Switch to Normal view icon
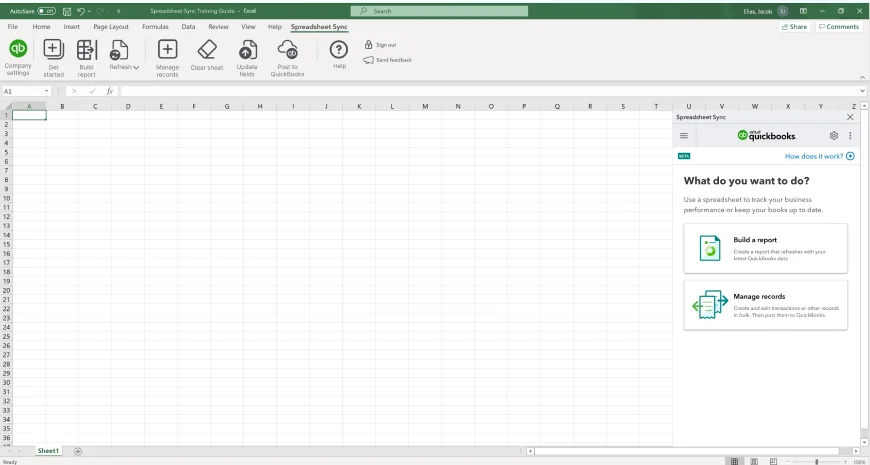 coord(734,461)
